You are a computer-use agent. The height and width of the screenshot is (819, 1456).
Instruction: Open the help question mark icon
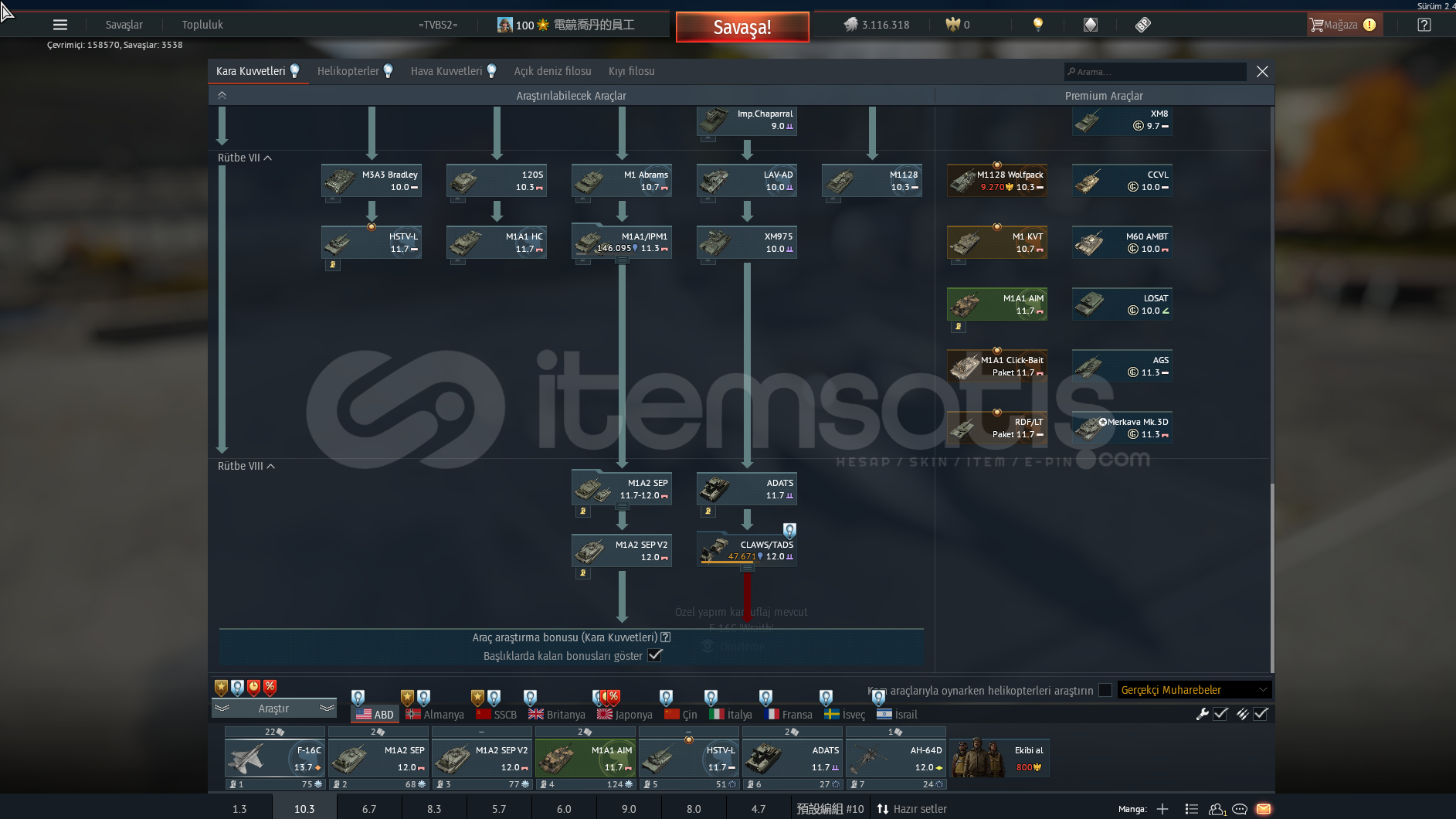pyautogui.click(x=1424, y=25)
